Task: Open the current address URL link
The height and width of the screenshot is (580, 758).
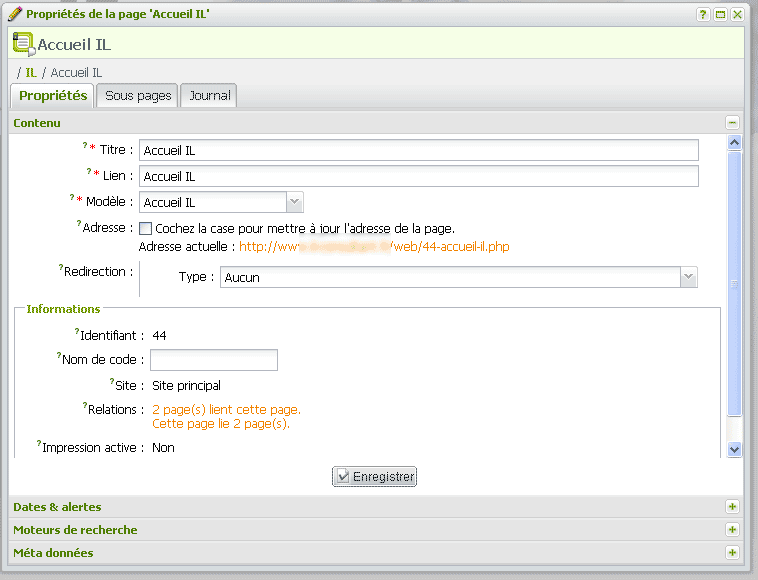Action: (374, 246)
